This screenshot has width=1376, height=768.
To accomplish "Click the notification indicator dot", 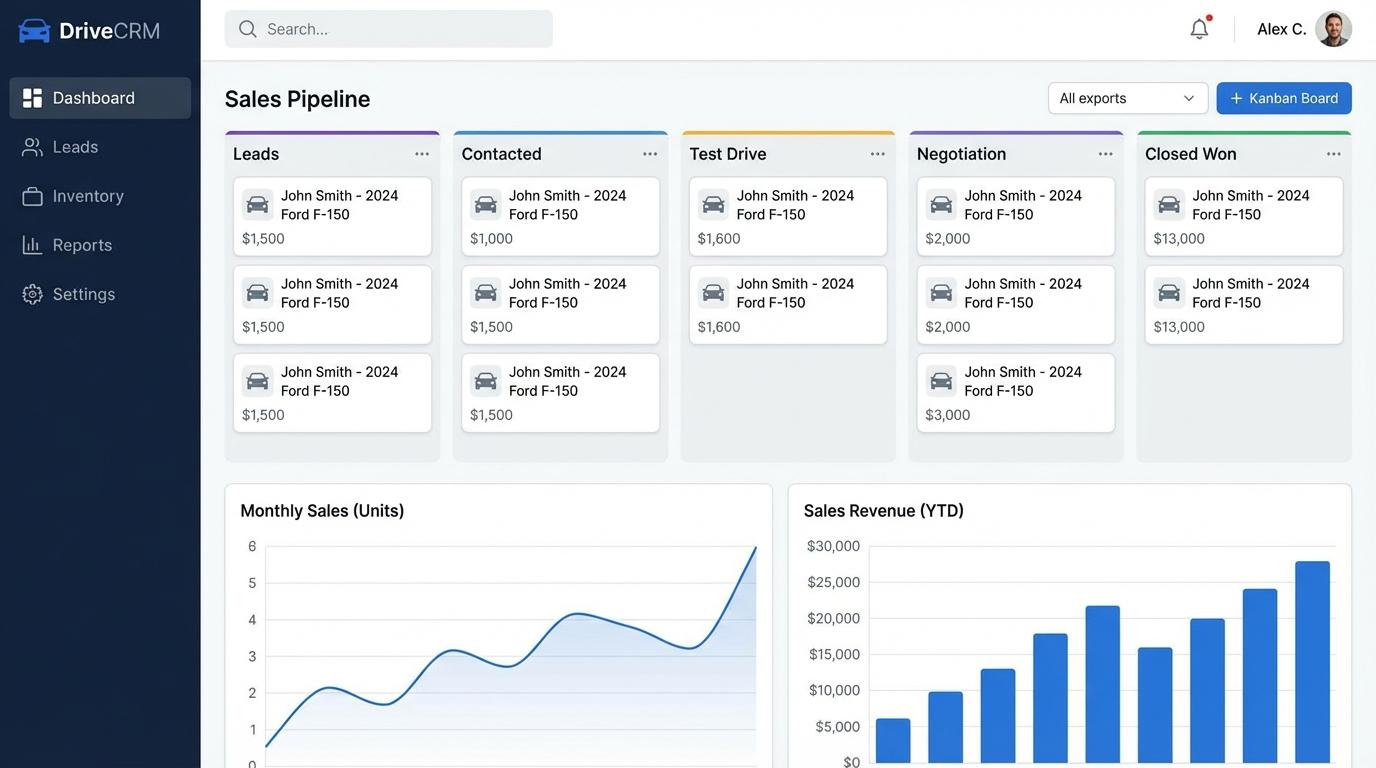I will 1208,16.
